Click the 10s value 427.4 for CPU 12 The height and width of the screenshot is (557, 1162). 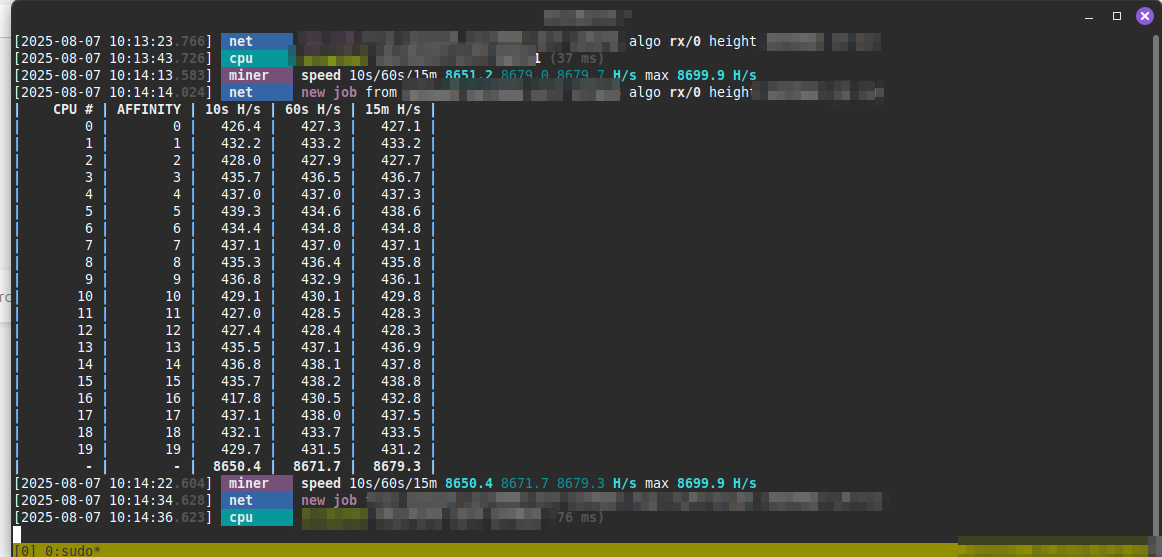coord(241,330)
